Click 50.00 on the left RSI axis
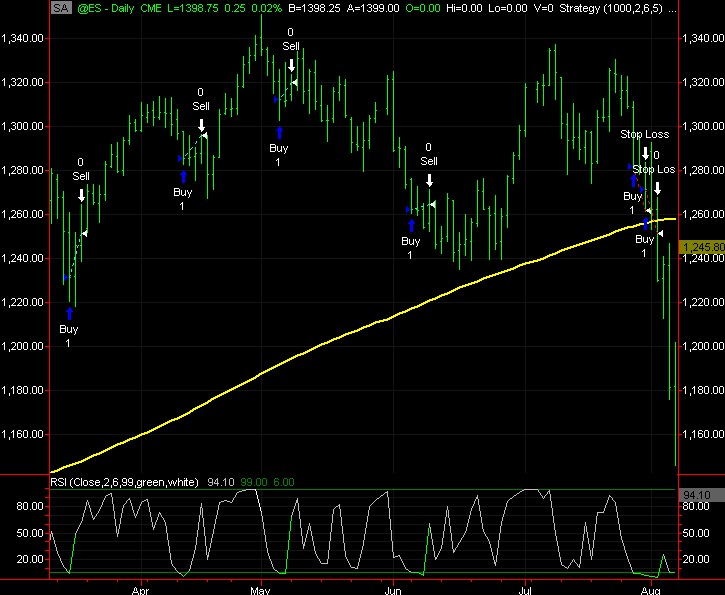Image resolution: width=725 pixels, height=595 pixels. [x=30, y=533]
